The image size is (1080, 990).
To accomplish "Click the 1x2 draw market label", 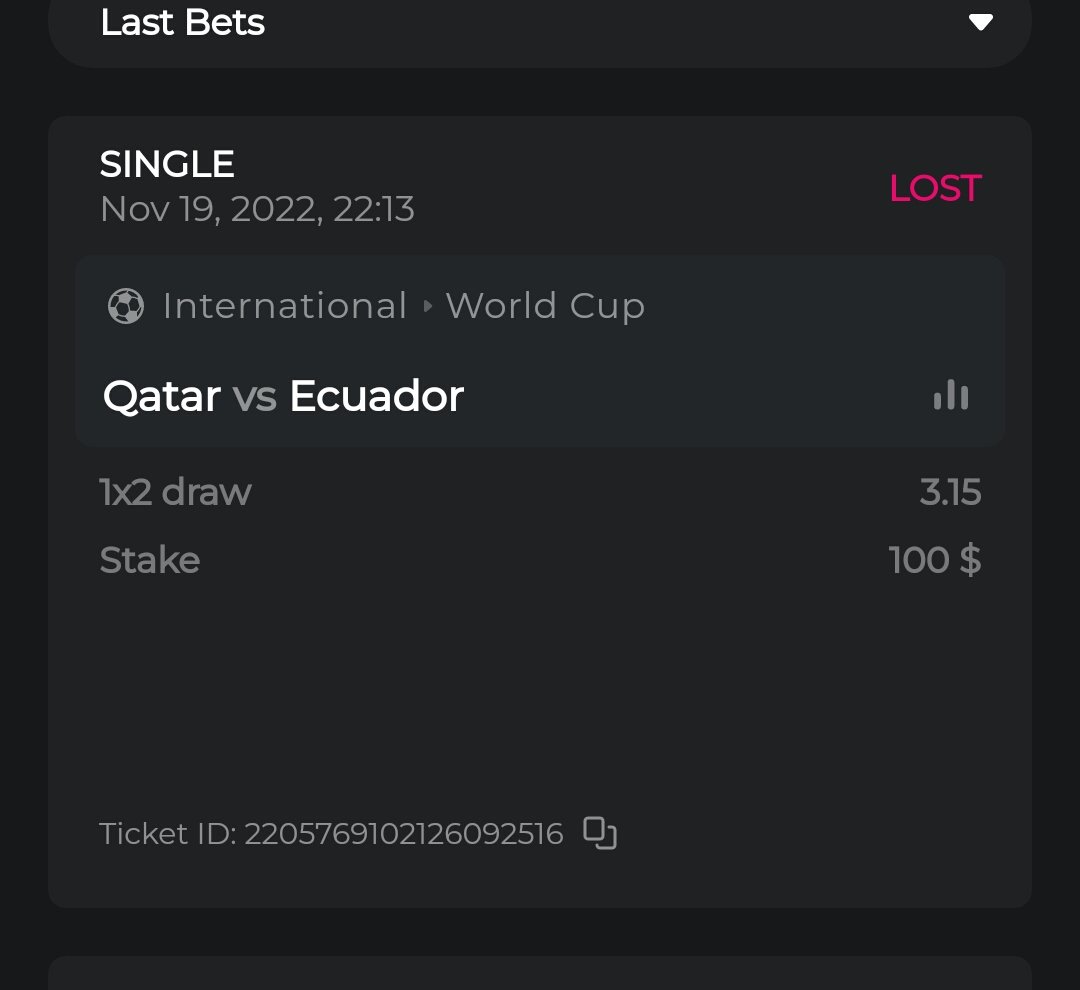I will tap(175, 492).
